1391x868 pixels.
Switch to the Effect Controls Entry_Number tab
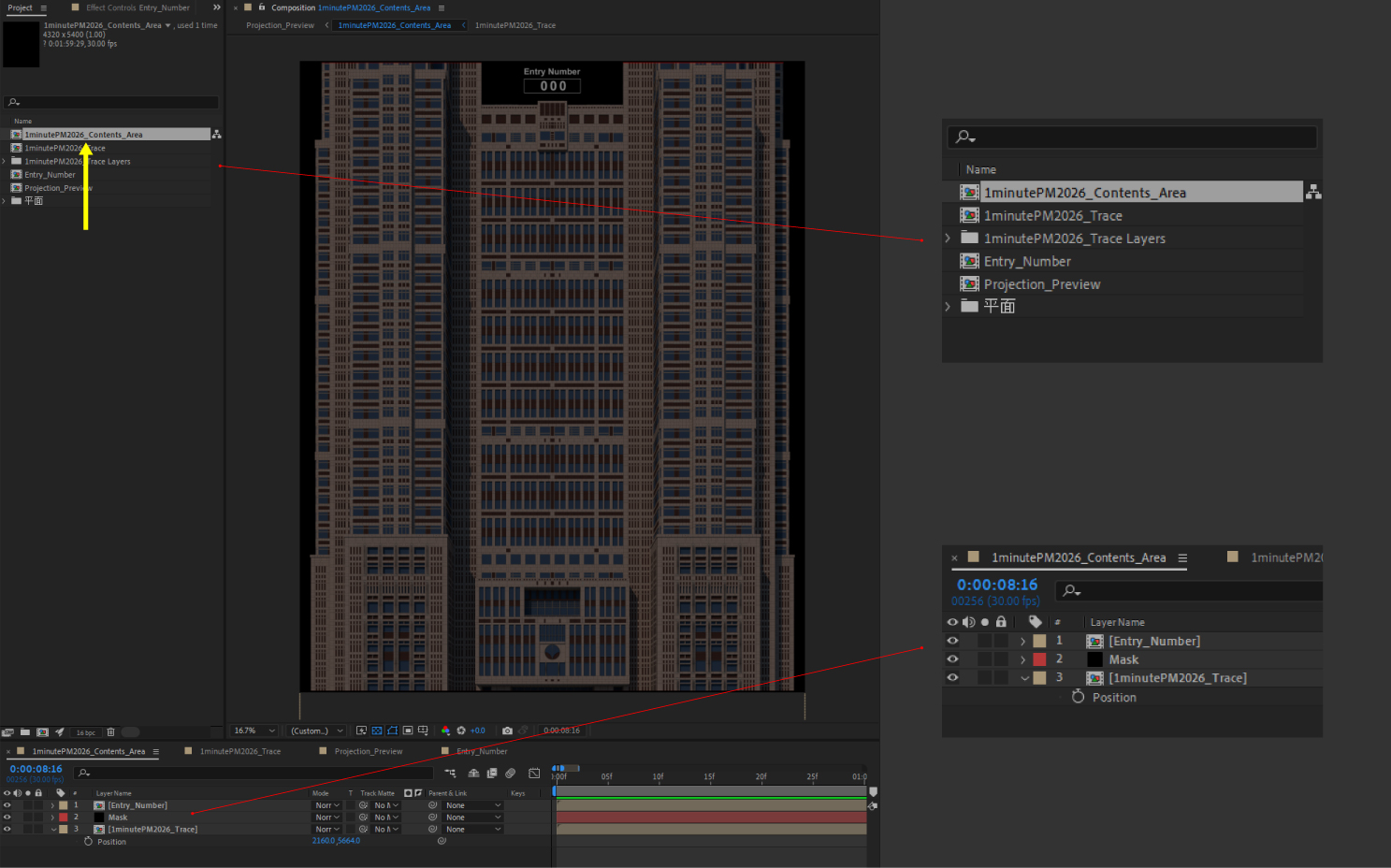[138, 7]
